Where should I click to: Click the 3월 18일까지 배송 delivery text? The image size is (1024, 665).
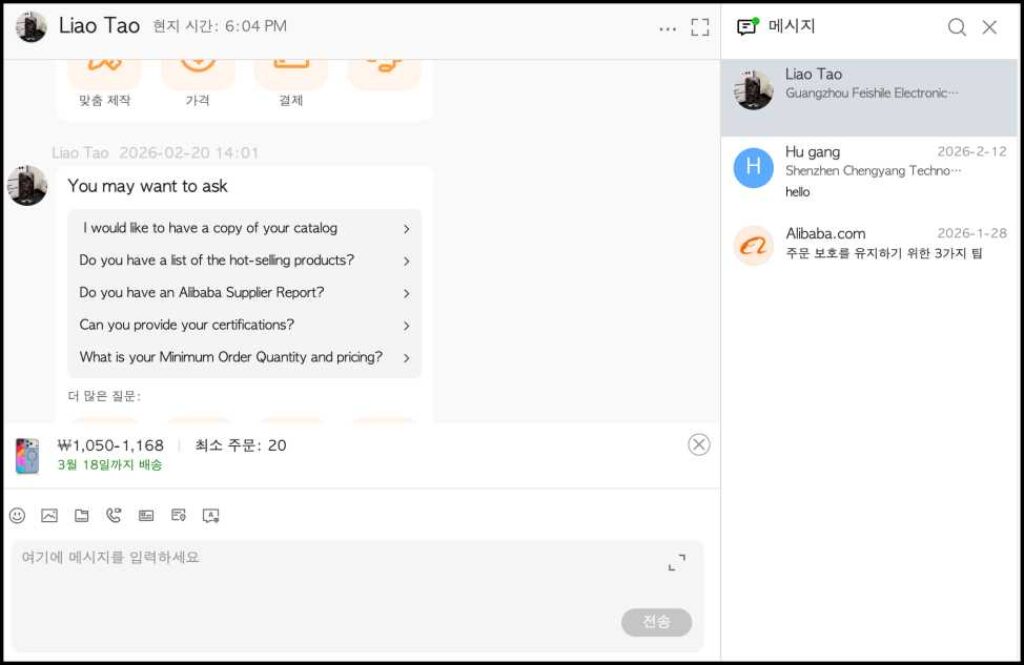click(x=110, y=465)
